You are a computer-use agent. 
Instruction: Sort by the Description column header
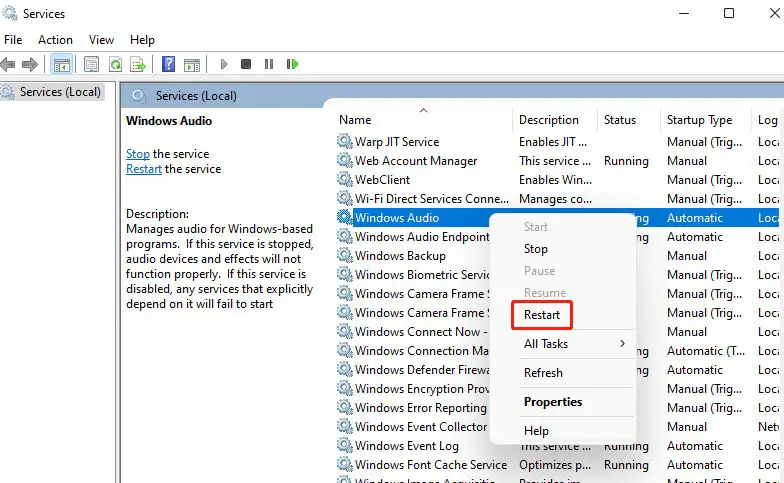tap(548, 120)
